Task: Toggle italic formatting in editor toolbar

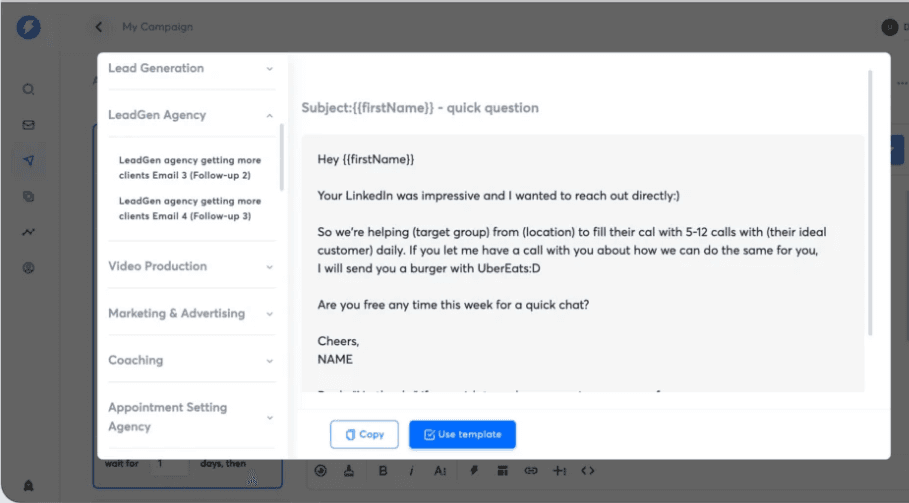Action: (x=411, y=470)
